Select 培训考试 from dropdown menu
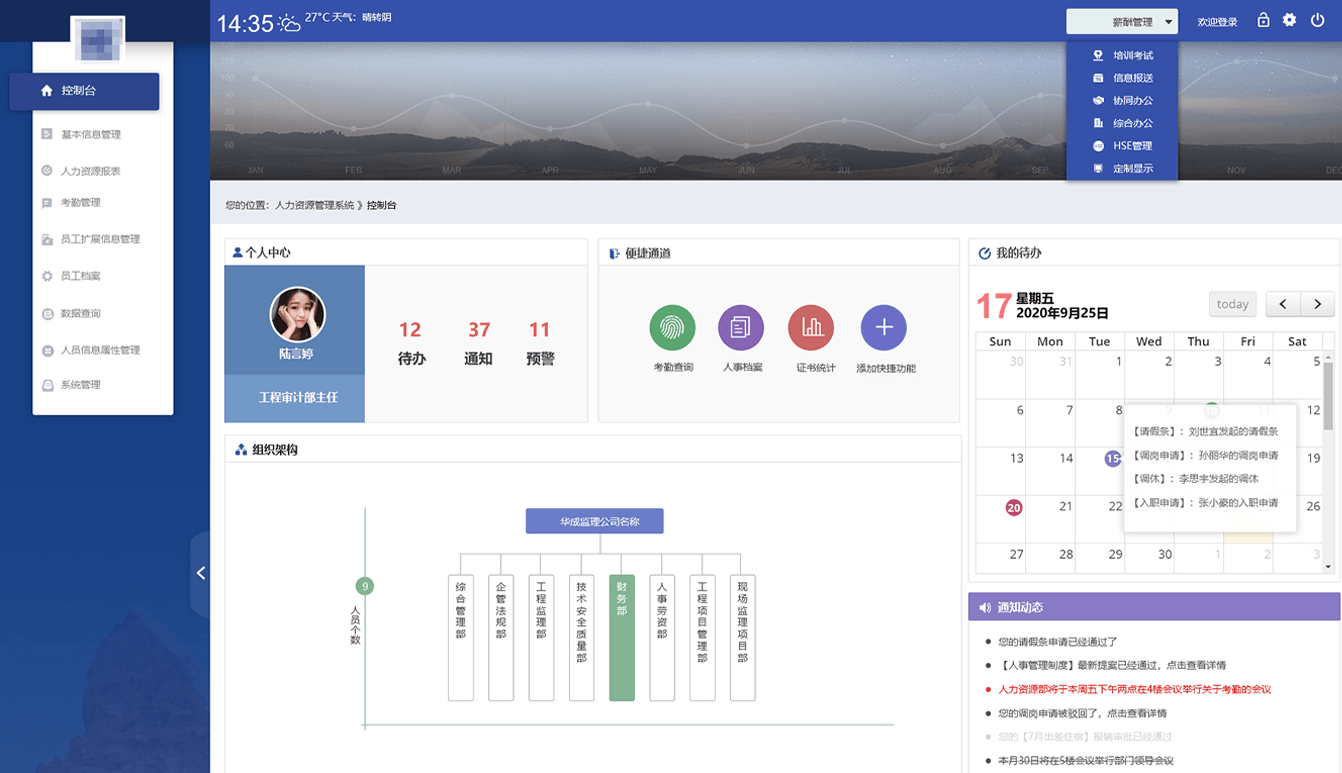 [1132, 56]
